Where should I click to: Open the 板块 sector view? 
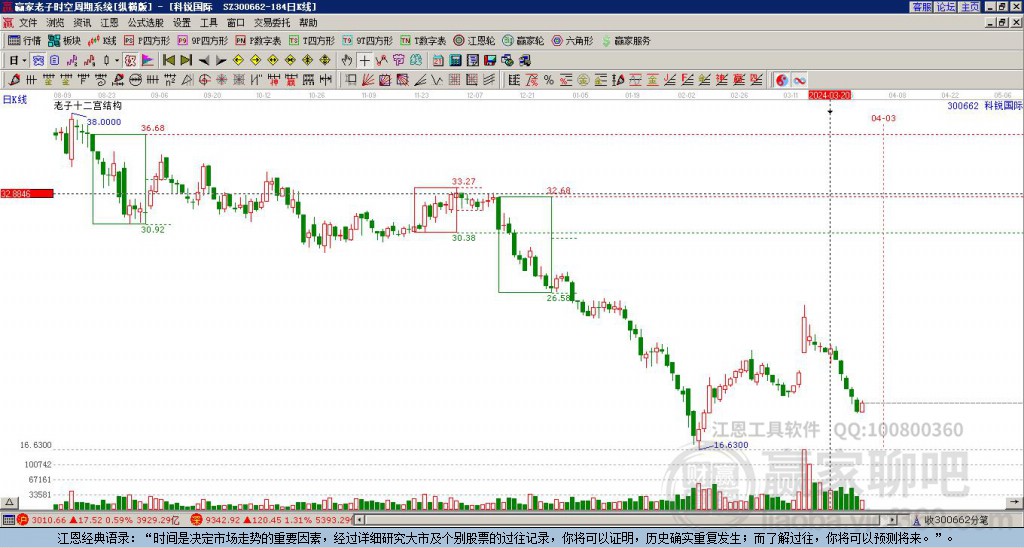64,40
